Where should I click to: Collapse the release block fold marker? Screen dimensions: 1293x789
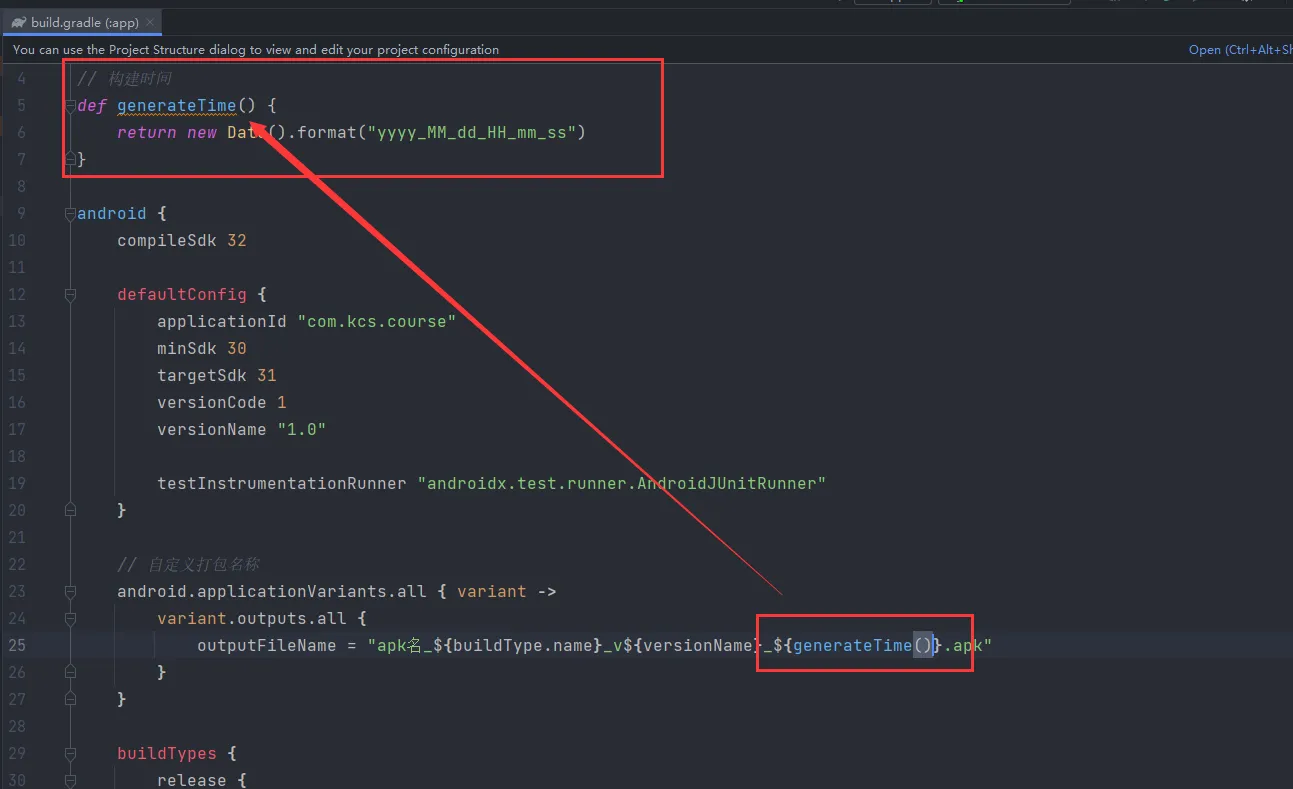(x=70, y=780)
